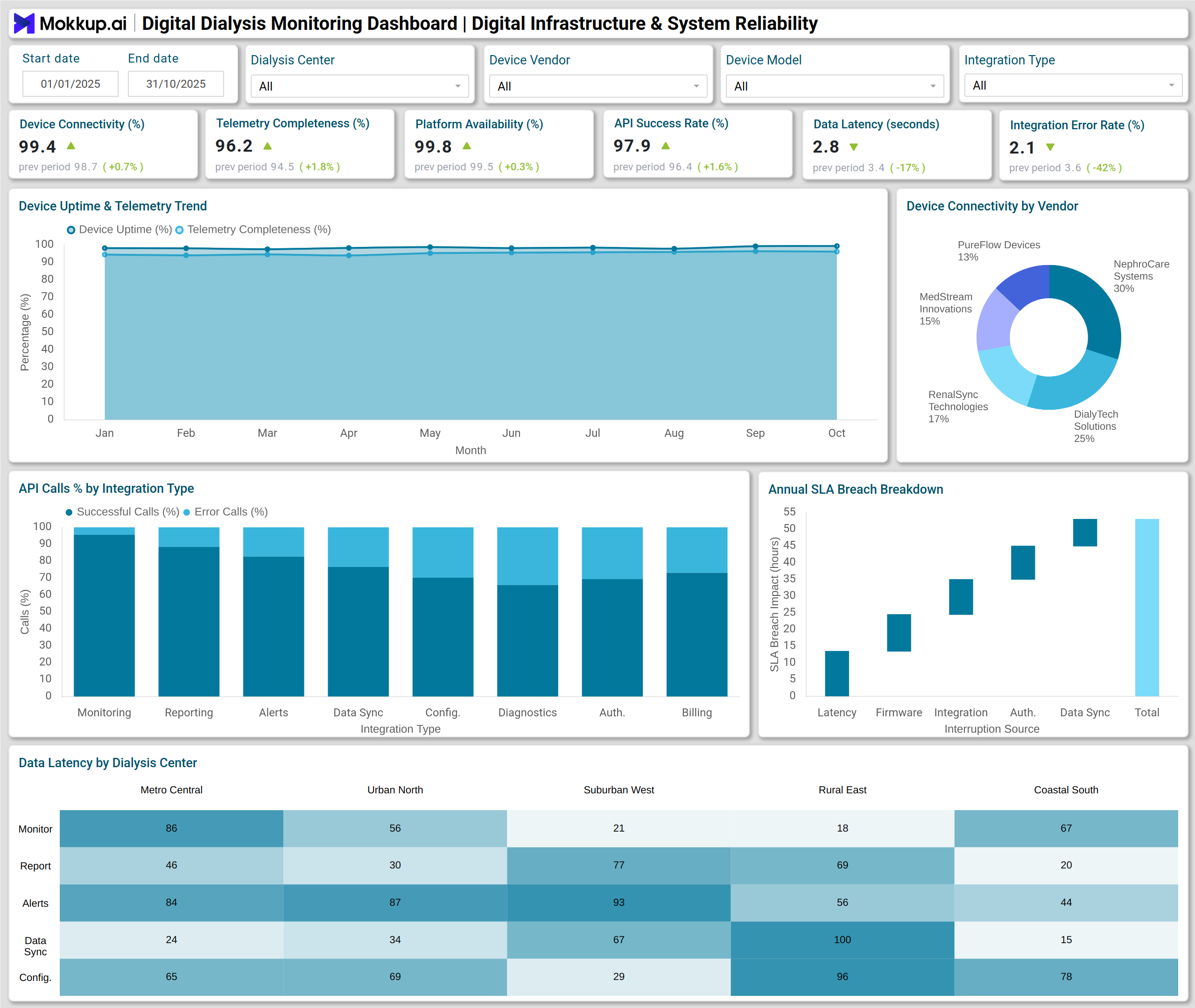1195x1008 pixels.
Task: Click the Auth. stacked bar in API Calls
Action: tap(612, 611)
